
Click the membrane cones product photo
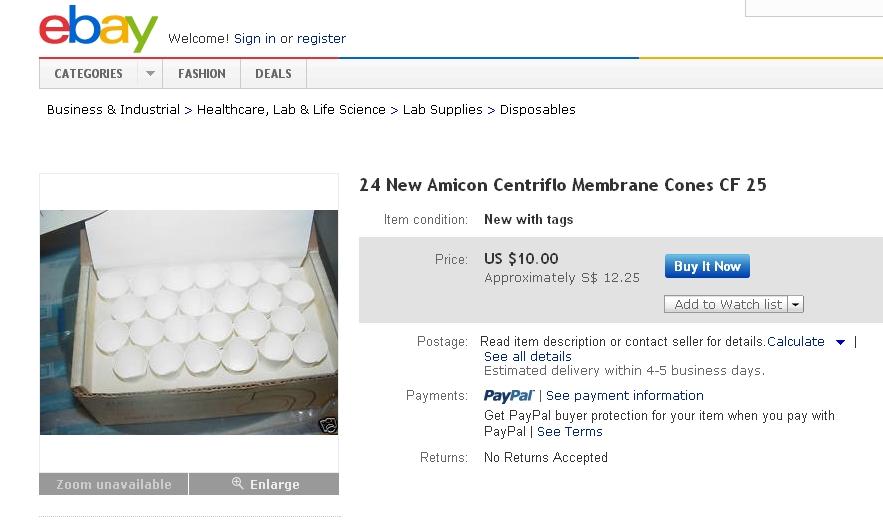(189, 322)
